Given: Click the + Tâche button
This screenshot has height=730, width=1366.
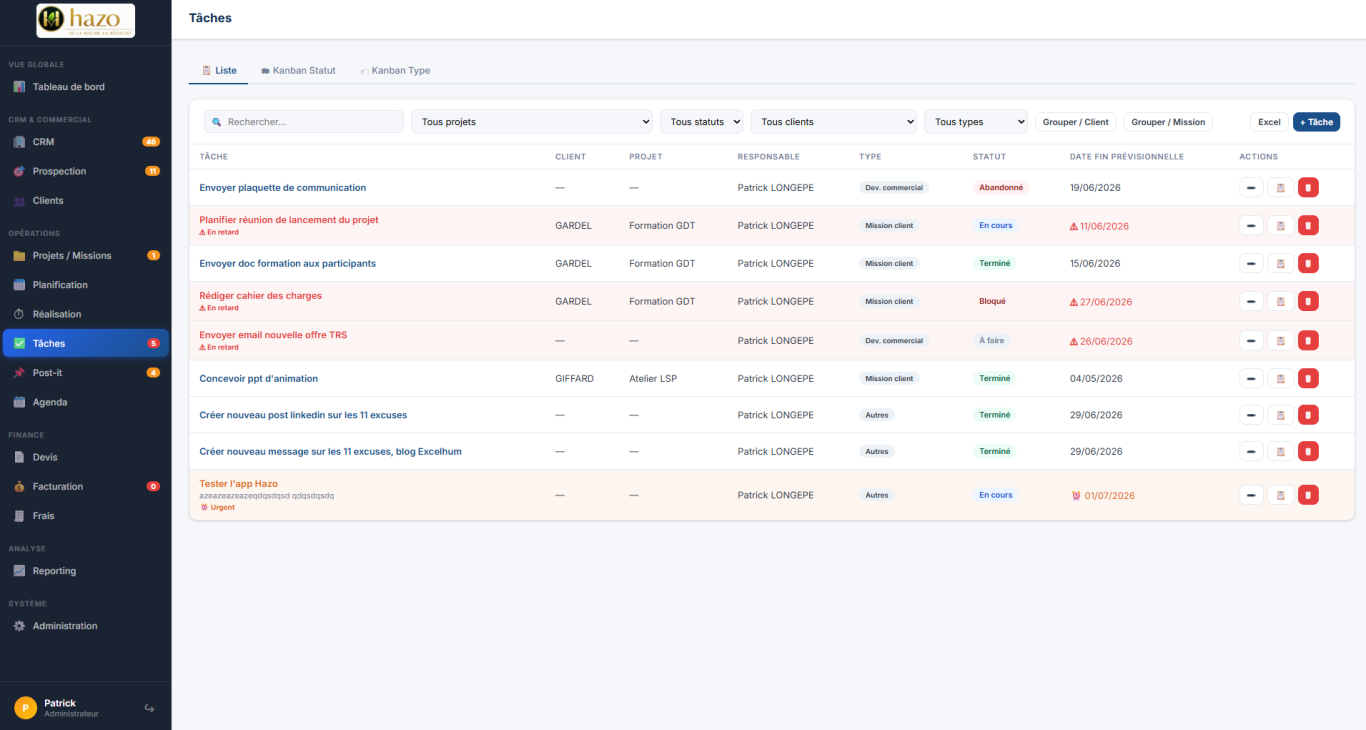Looking at the screenshot, I should click(x=1316, y=122).
